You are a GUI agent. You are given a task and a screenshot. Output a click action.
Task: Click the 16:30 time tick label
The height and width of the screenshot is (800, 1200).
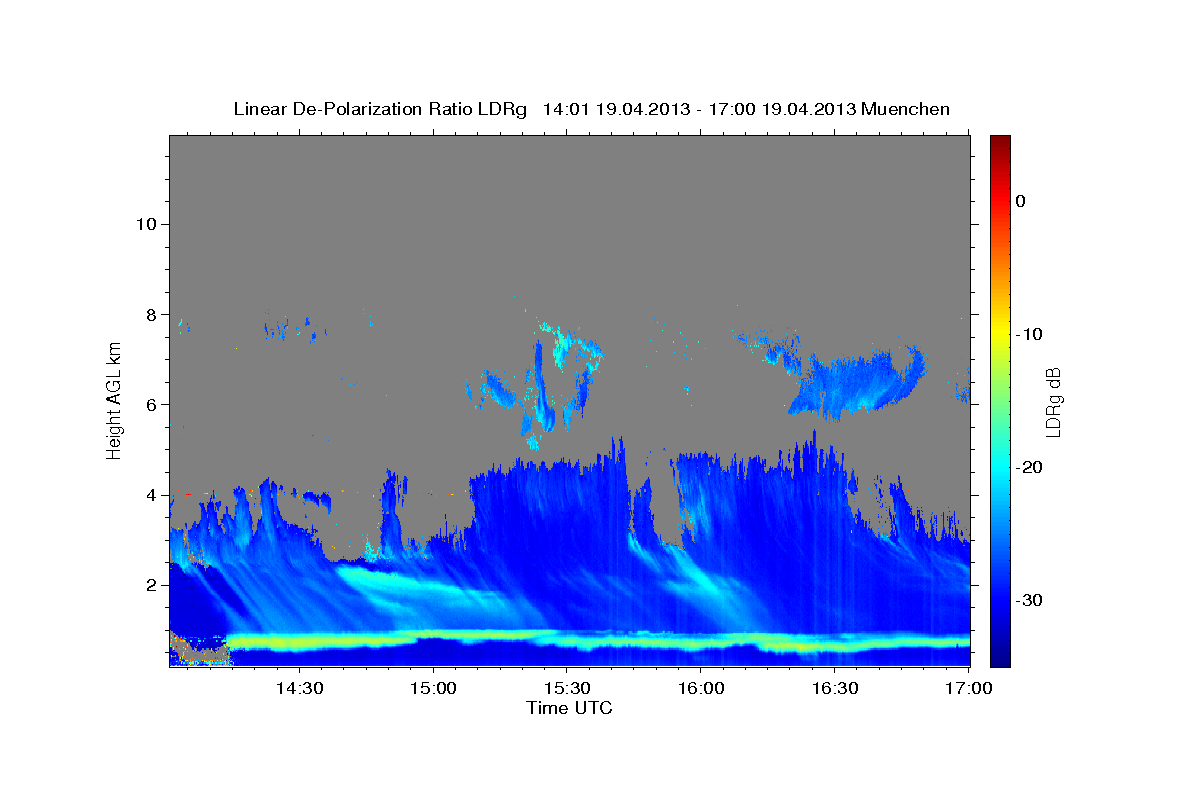coord(835,689)
